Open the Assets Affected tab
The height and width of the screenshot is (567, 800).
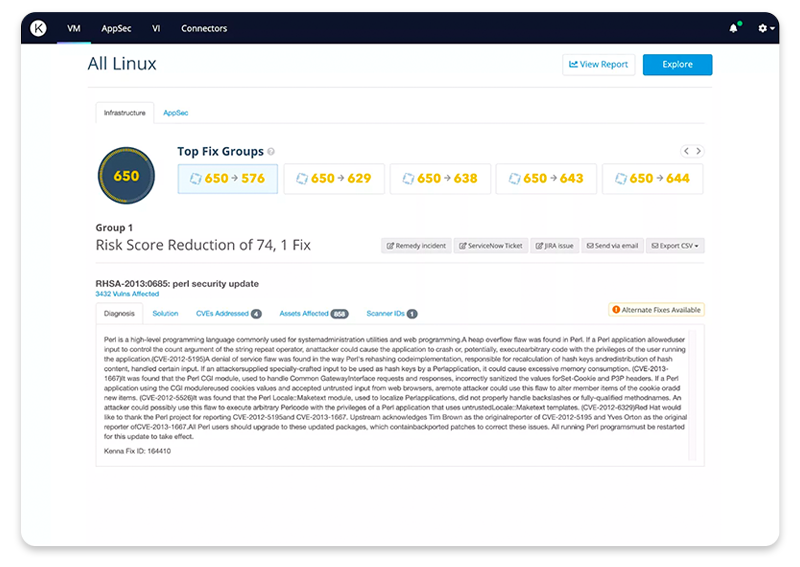[x=314, y=313]
